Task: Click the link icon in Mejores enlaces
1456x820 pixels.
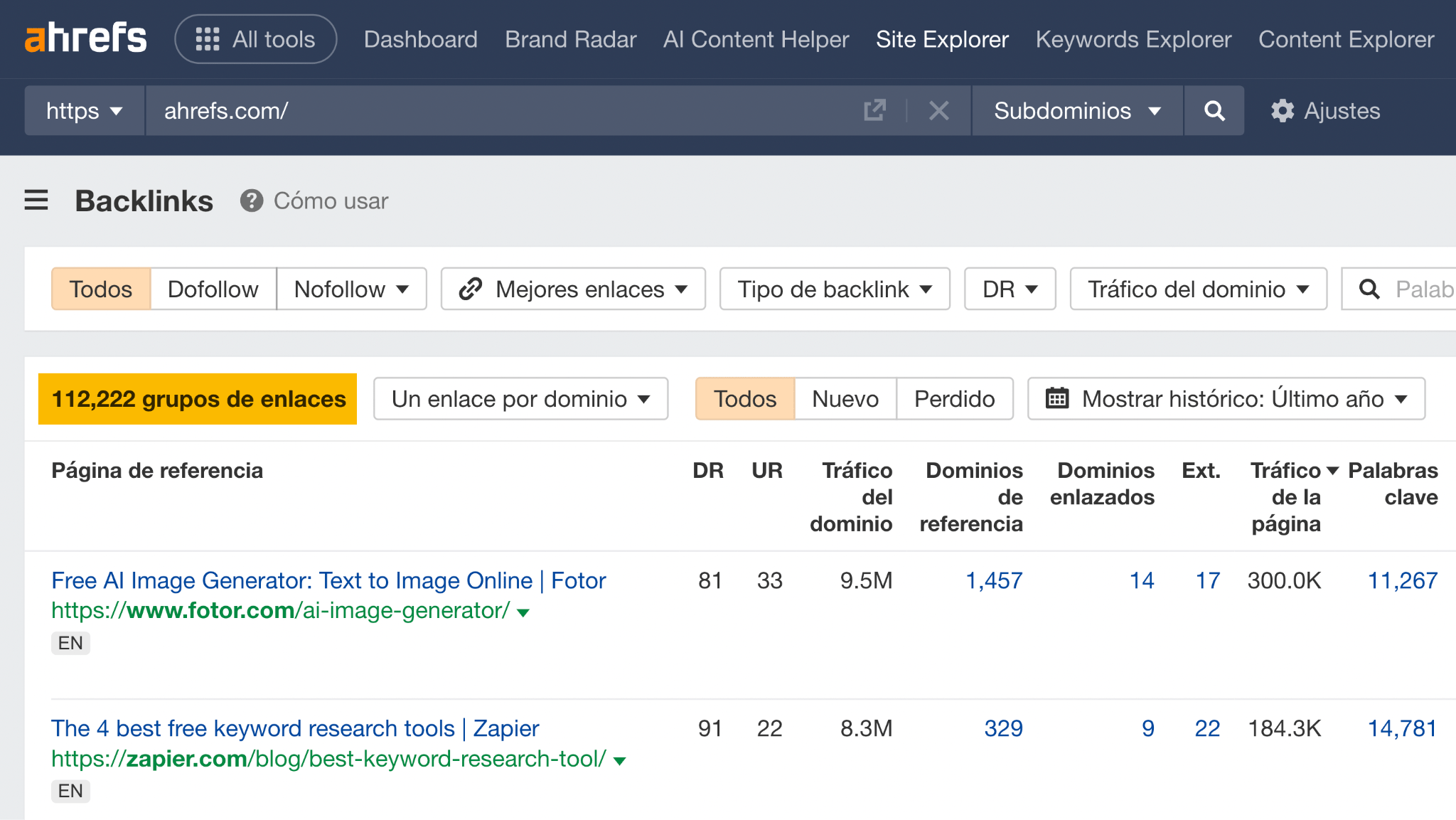Action: [x=470, y=289]
